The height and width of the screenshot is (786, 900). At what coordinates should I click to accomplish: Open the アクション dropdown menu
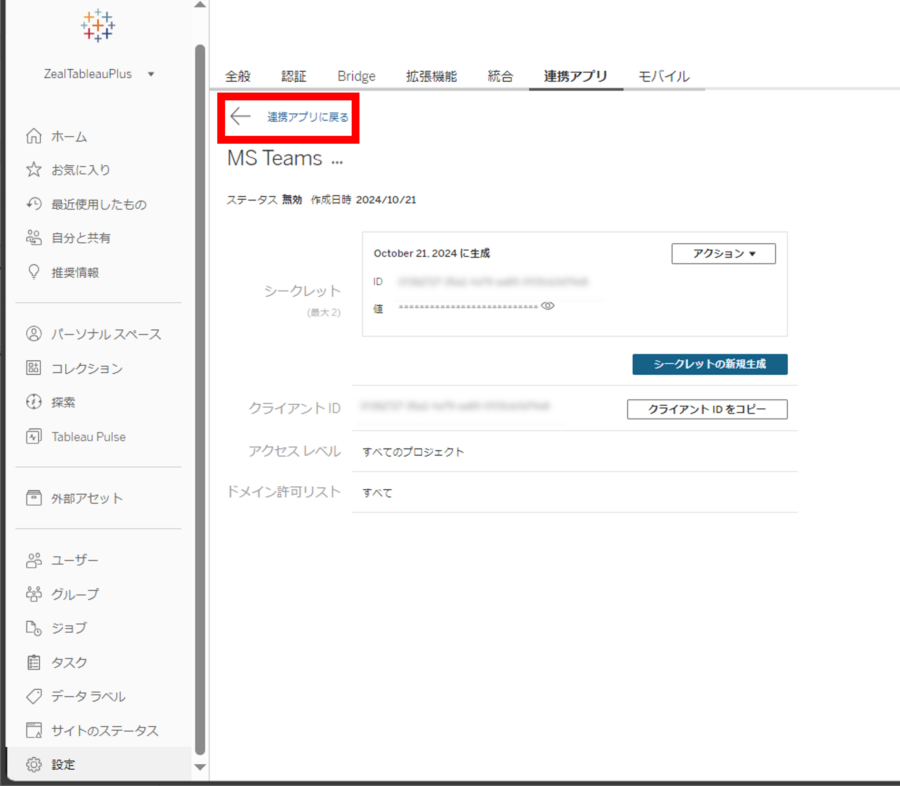click(x=723, y=253)
